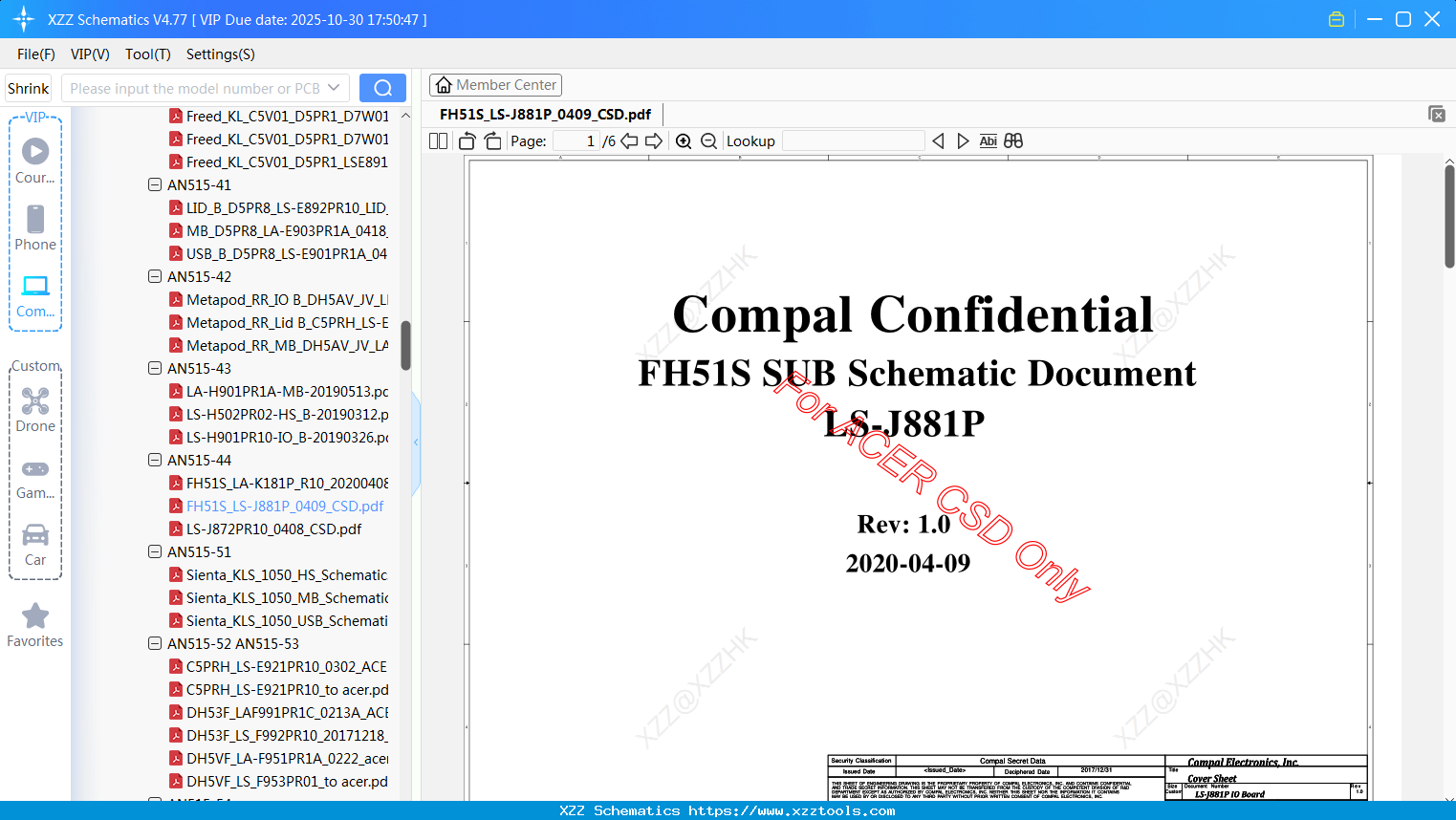
Task: Open USB_B_D5PR8_LS-E901PR1A file
Action: [278, 253]
